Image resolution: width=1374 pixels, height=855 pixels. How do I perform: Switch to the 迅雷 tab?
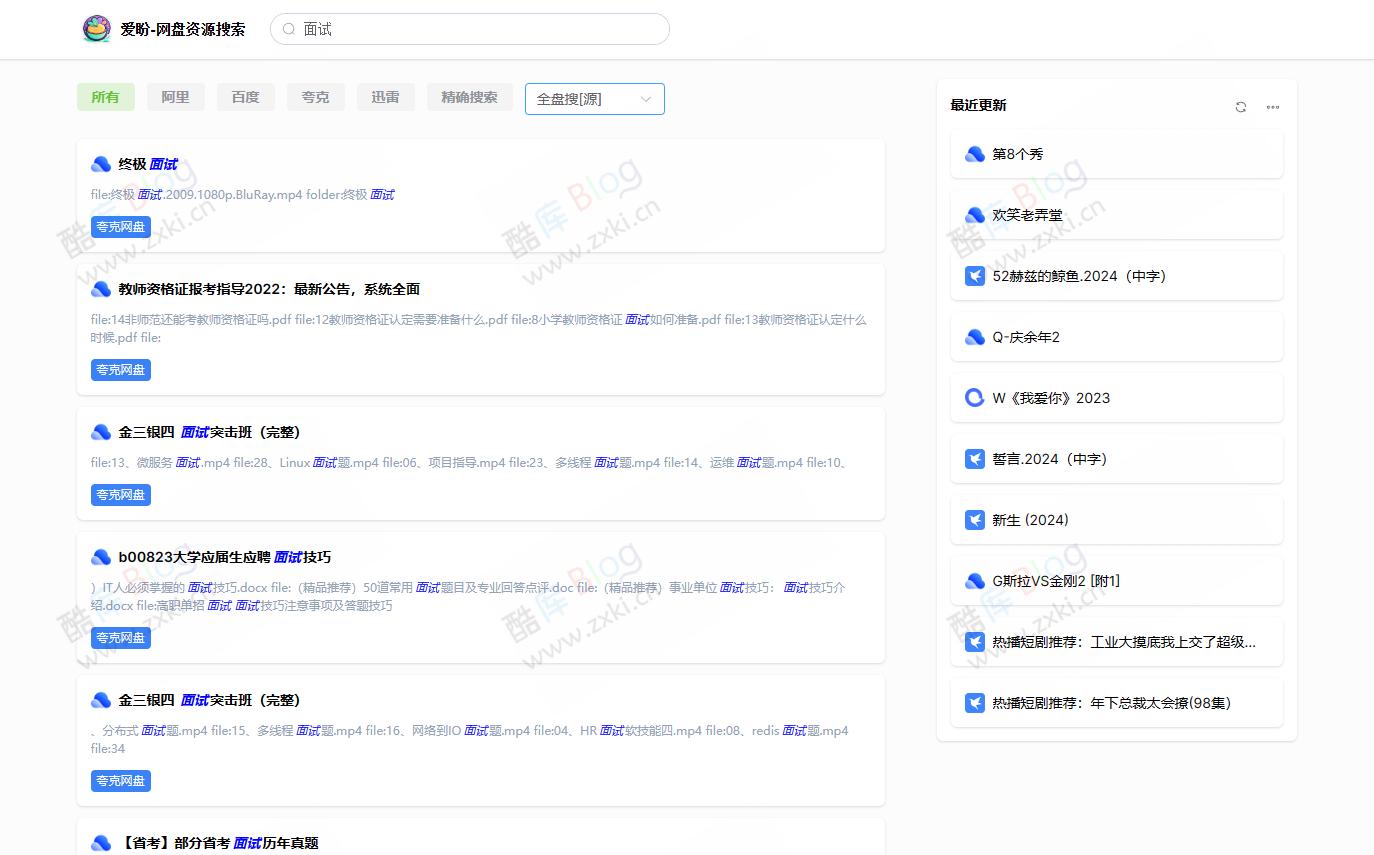pos(385,97)
